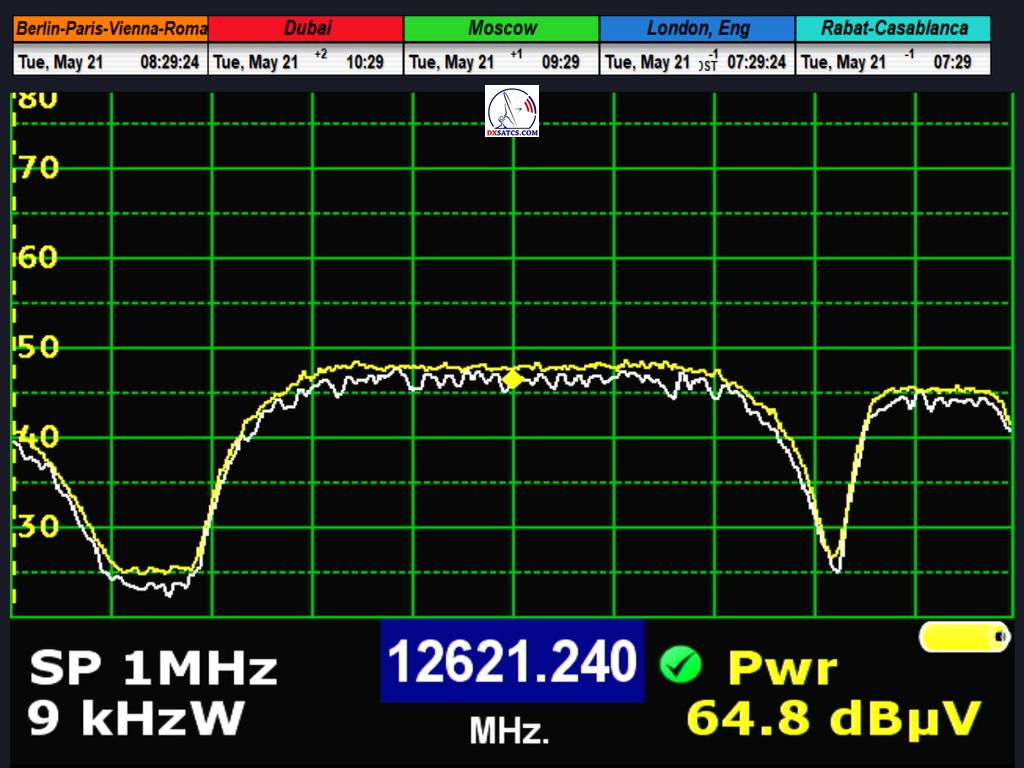This screenshot has height=768, width=1024.
Task: Click the 64.8 dBµV power reading
Action: point(834,718)
